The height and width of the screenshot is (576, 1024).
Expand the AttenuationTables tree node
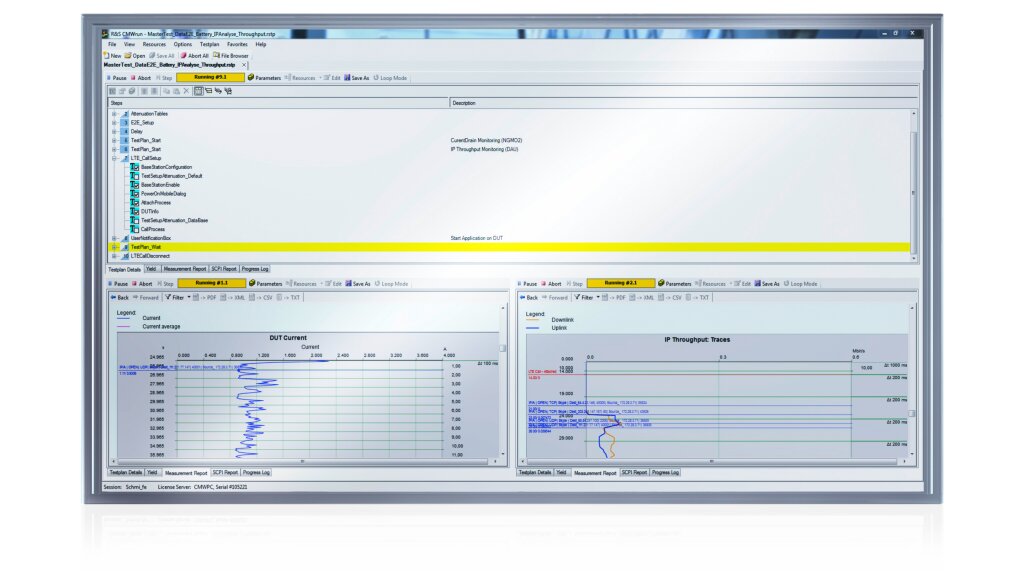point(114,114)
